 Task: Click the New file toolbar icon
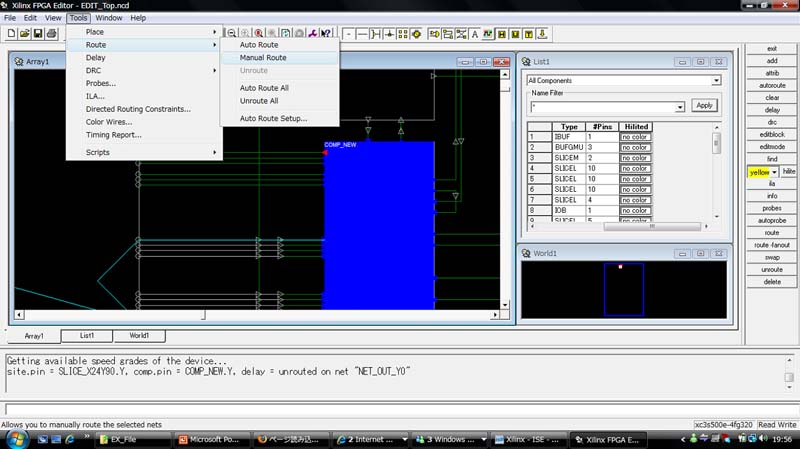click(11, 34)
